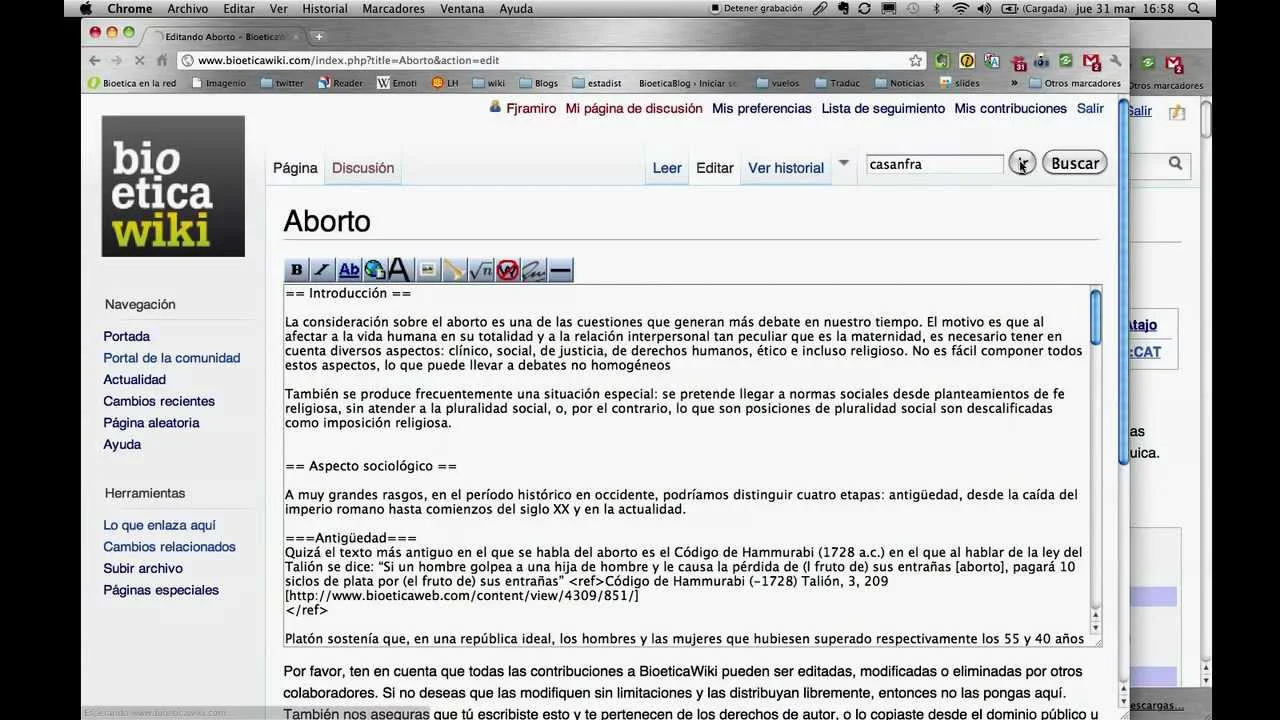
Task: Open Cambios recientes in the sidebar
Action: (159, 401)
